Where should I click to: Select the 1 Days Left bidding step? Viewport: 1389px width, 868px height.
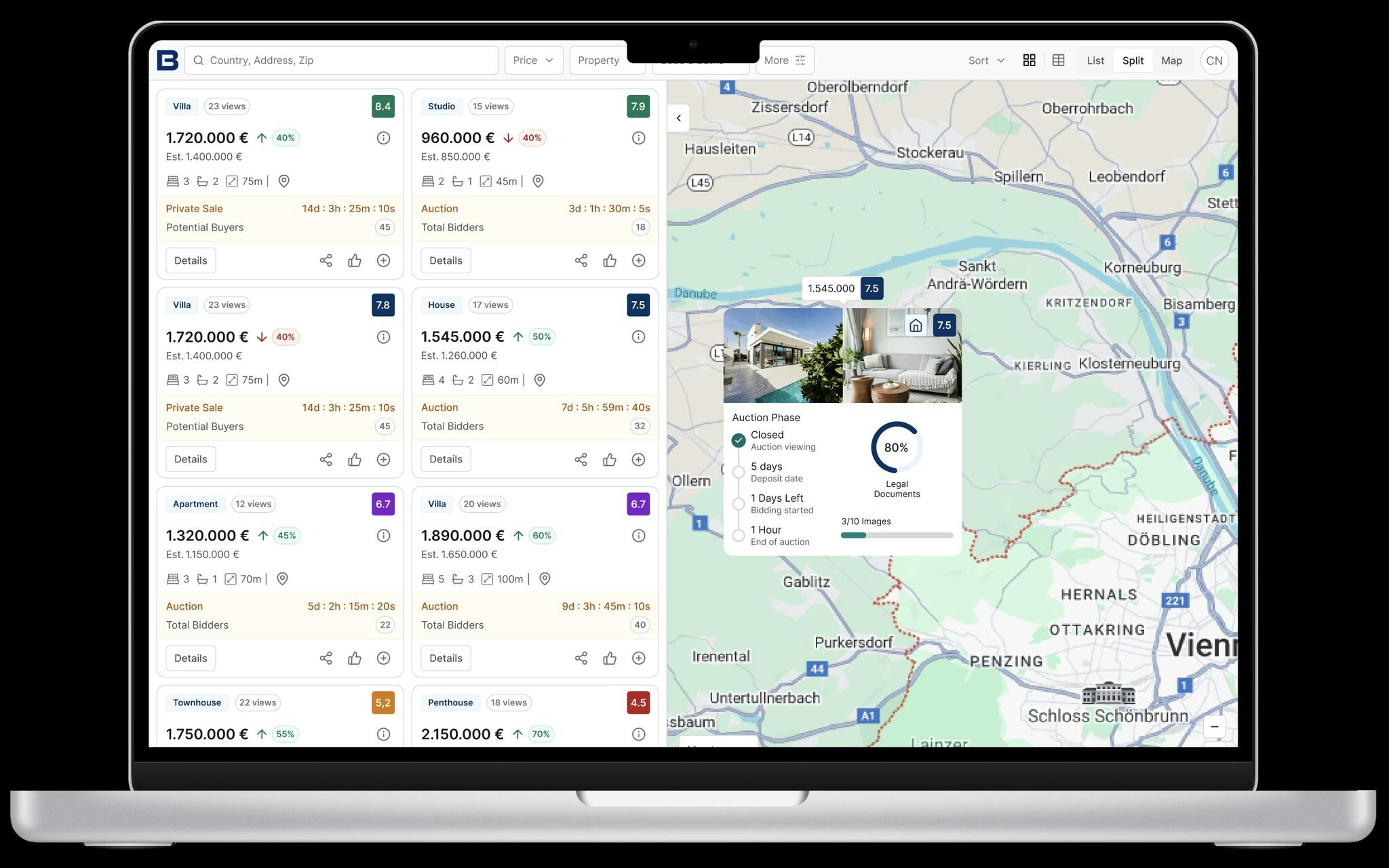click(739, 504)
